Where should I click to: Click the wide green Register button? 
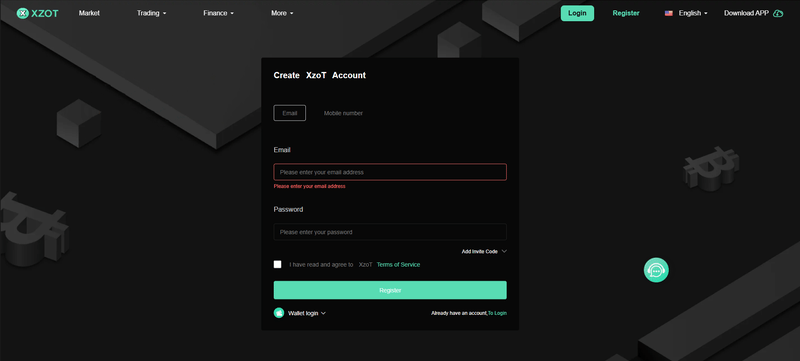(x=390, y=290)
